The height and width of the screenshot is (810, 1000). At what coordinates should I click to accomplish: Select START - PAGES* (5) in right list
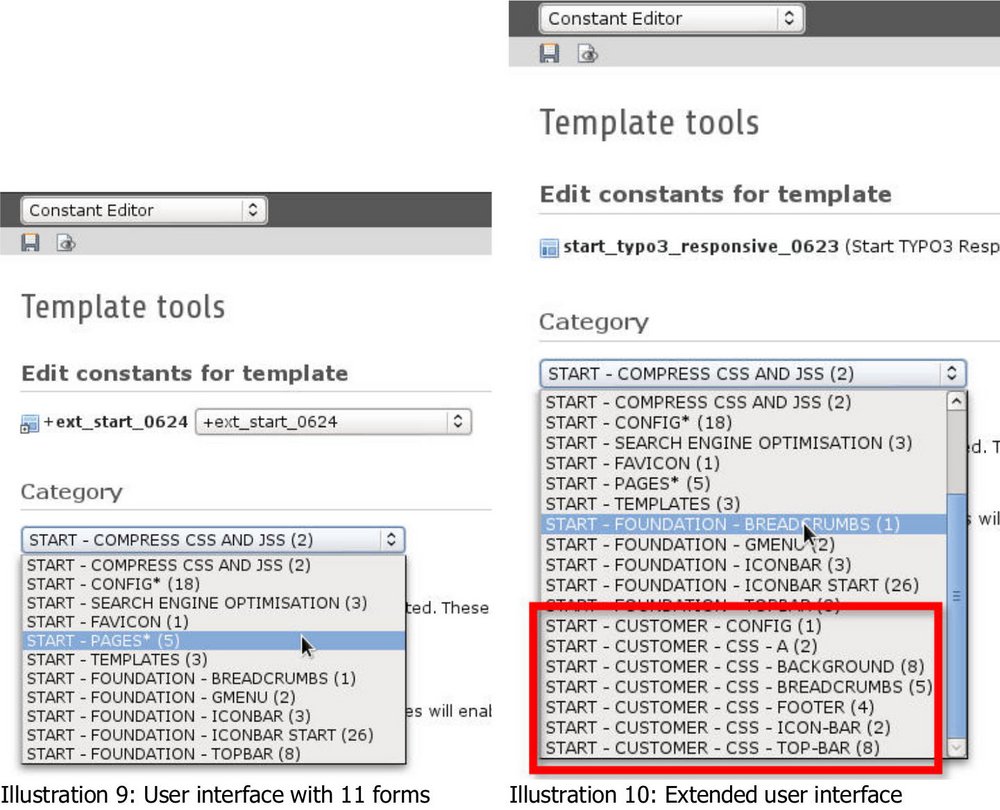(744, 483)
